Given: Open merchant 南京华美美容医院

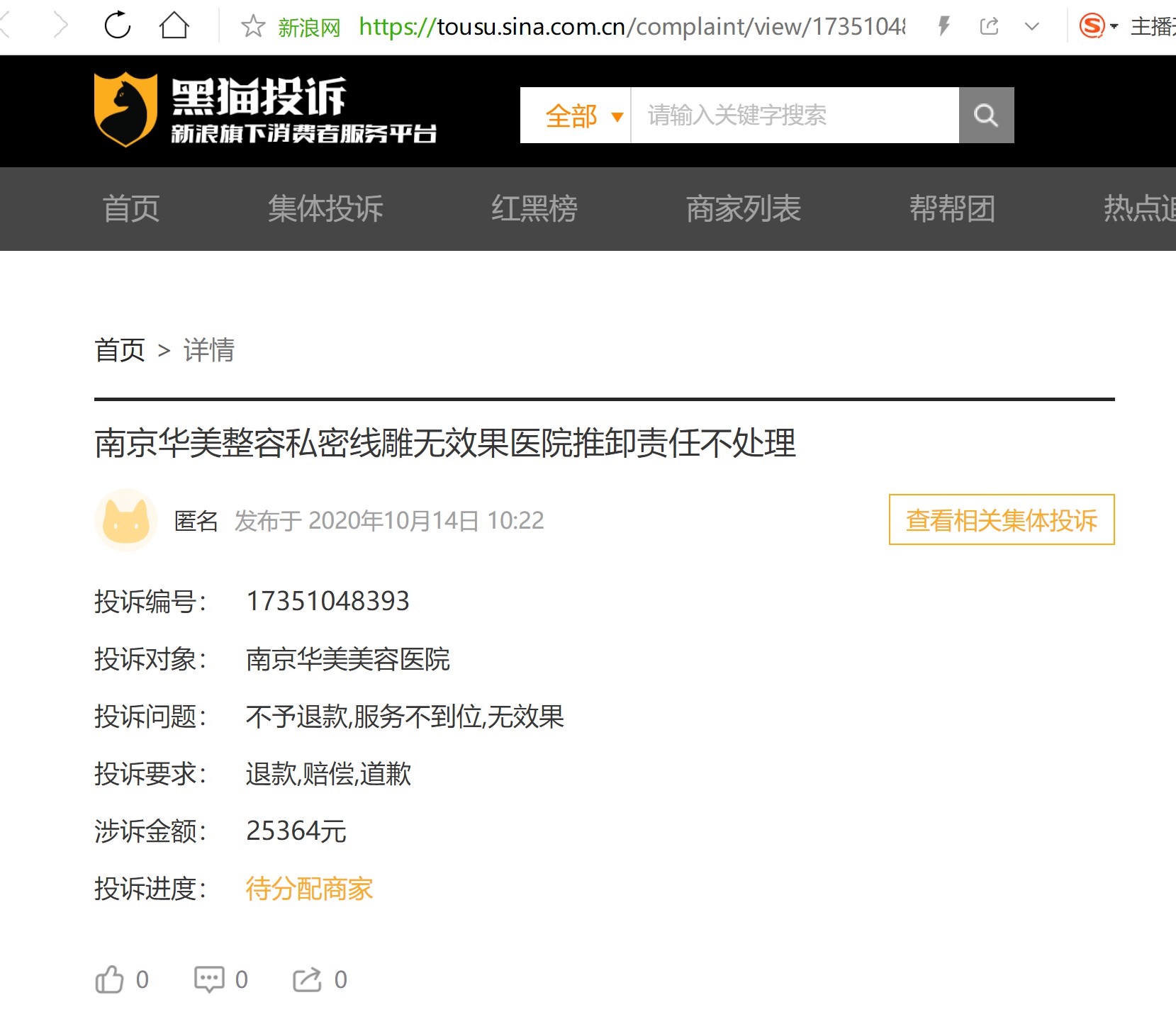Looking at the screenshot, I should tap(348, 659).
